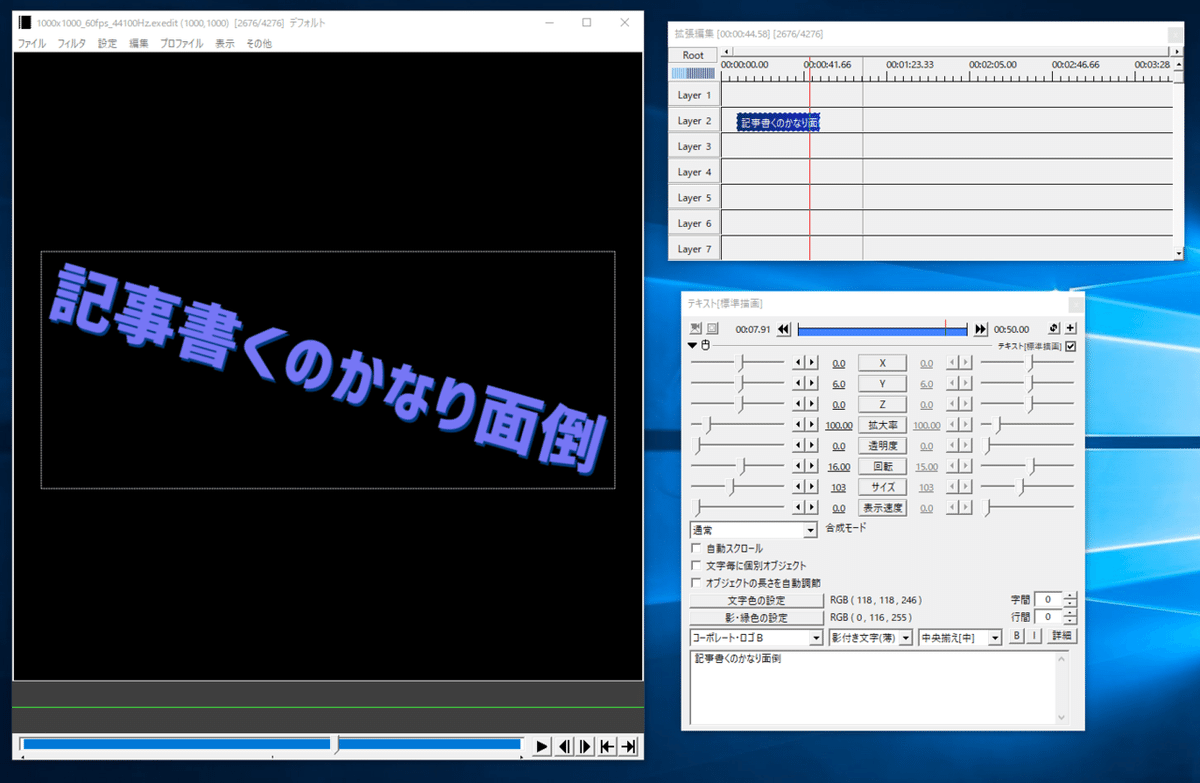The width and height of the screenshot is (1200, 783).
Task: Click the grid icon next to the camera control icon
Action: click(713, 328)
